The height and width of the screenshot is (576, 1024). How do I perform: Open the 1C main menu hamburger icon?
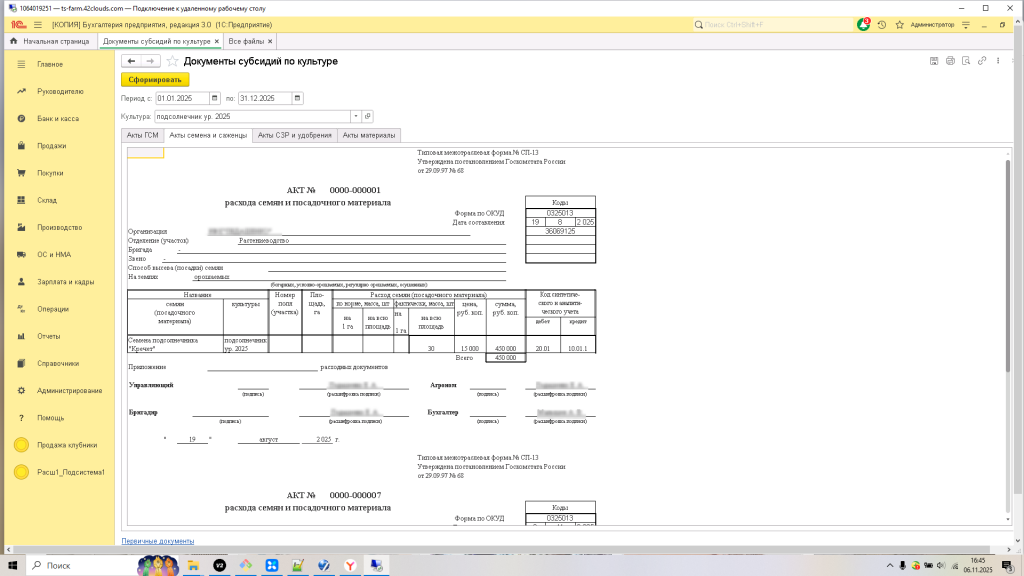pyautogui.click(x=37, y=24)
